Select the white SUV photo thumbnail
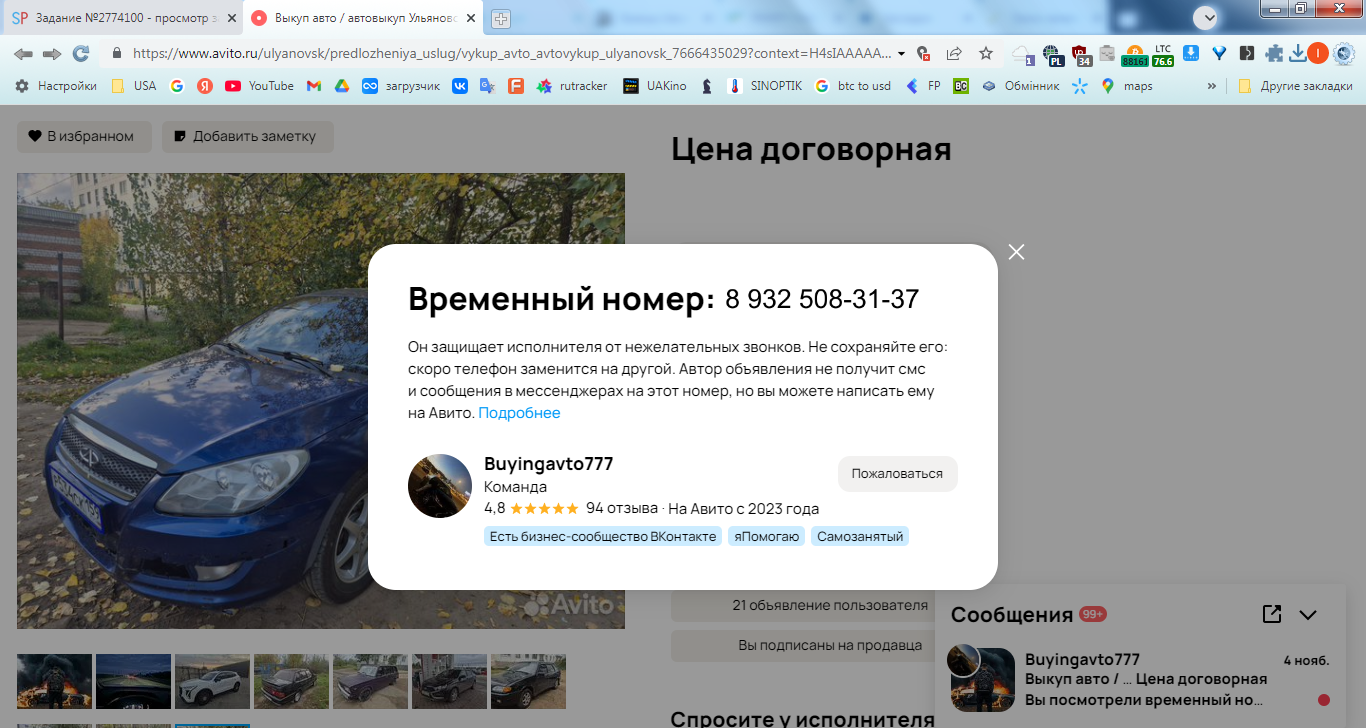Viewport: 1366px width, 728px height. [212, 682]
